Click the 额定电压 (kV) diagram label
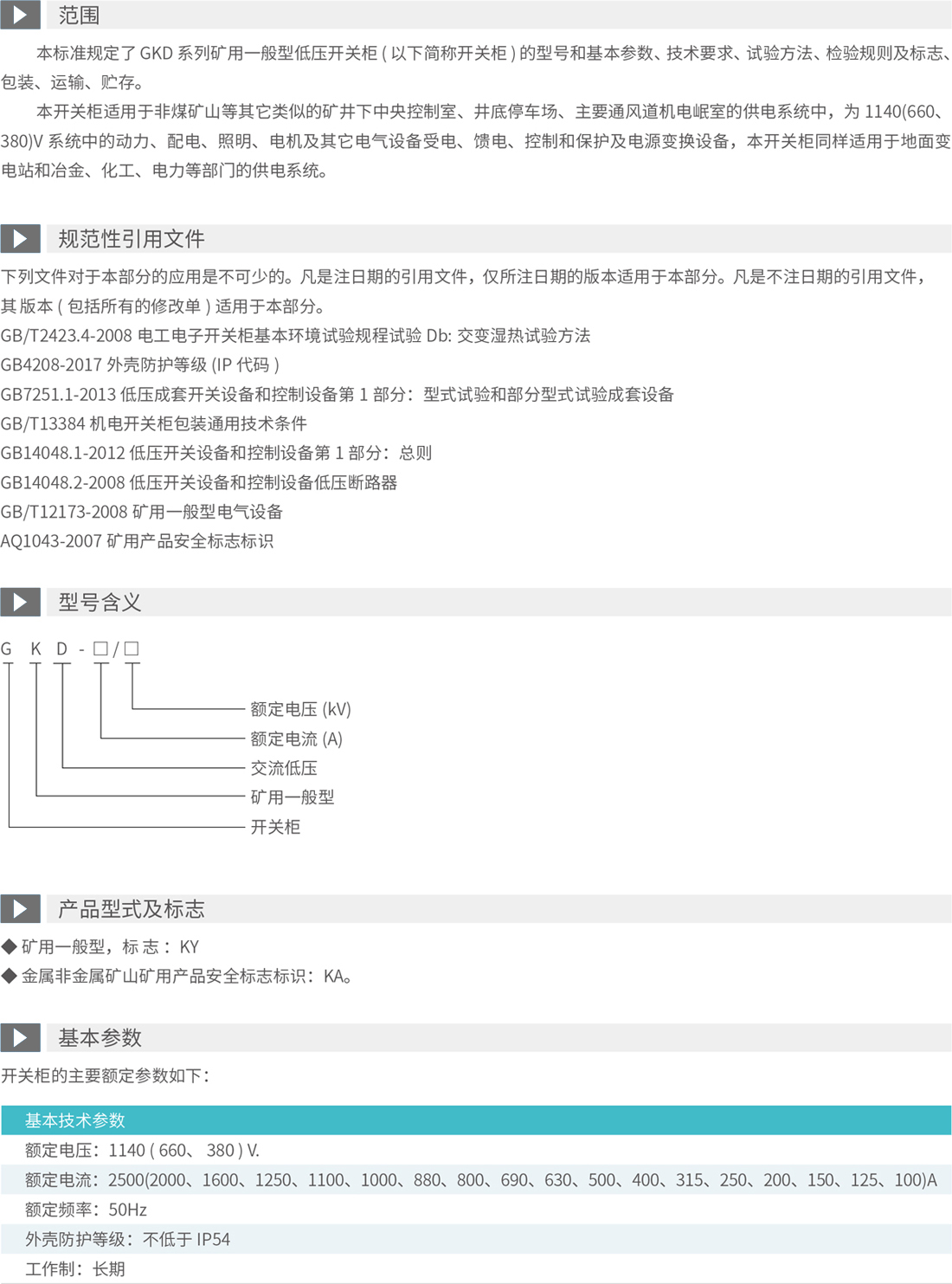952x1284 pixels. click(x=300, y=709)
